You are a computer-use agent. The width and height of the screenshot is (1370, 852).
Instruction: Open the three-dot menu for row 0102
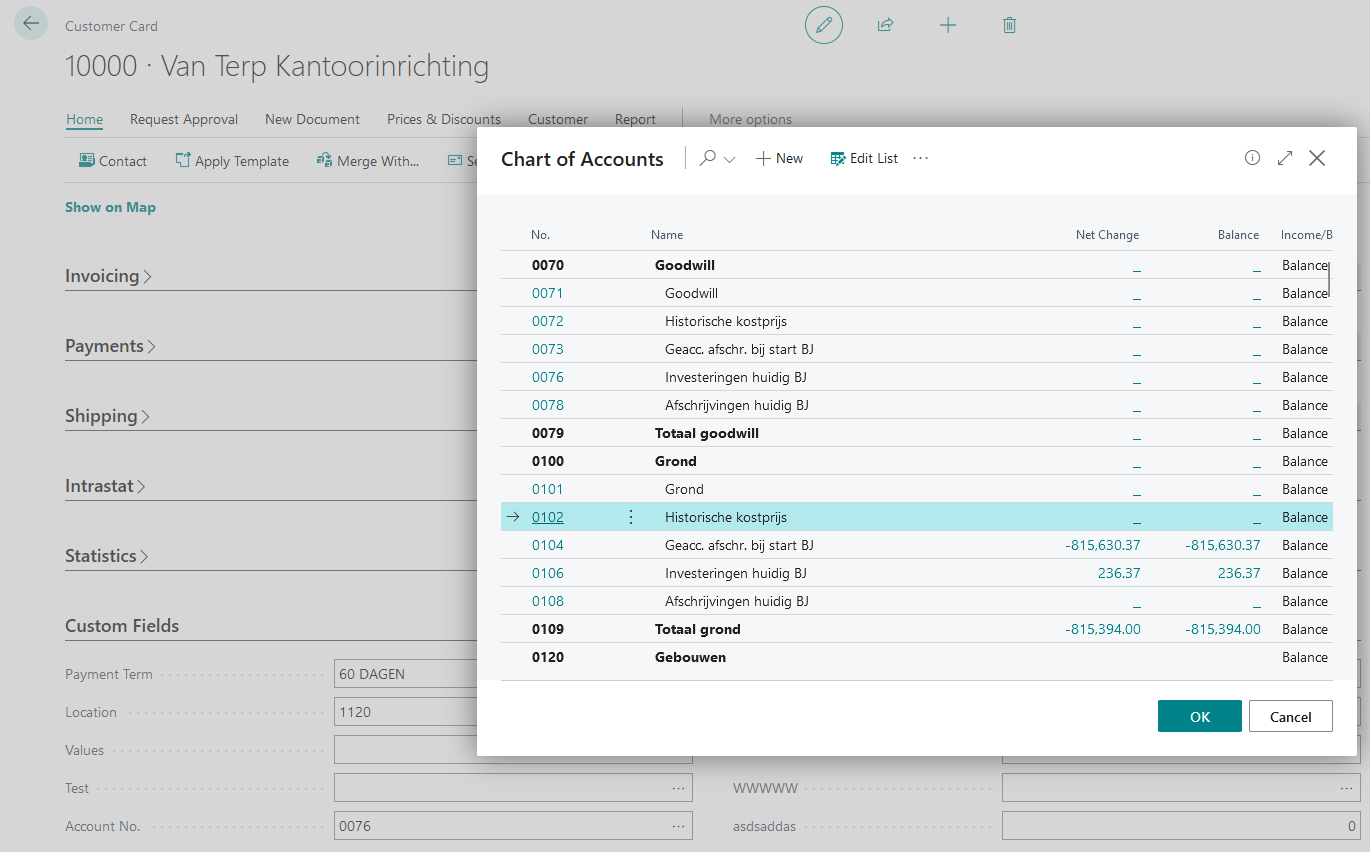tap(630, 517)
